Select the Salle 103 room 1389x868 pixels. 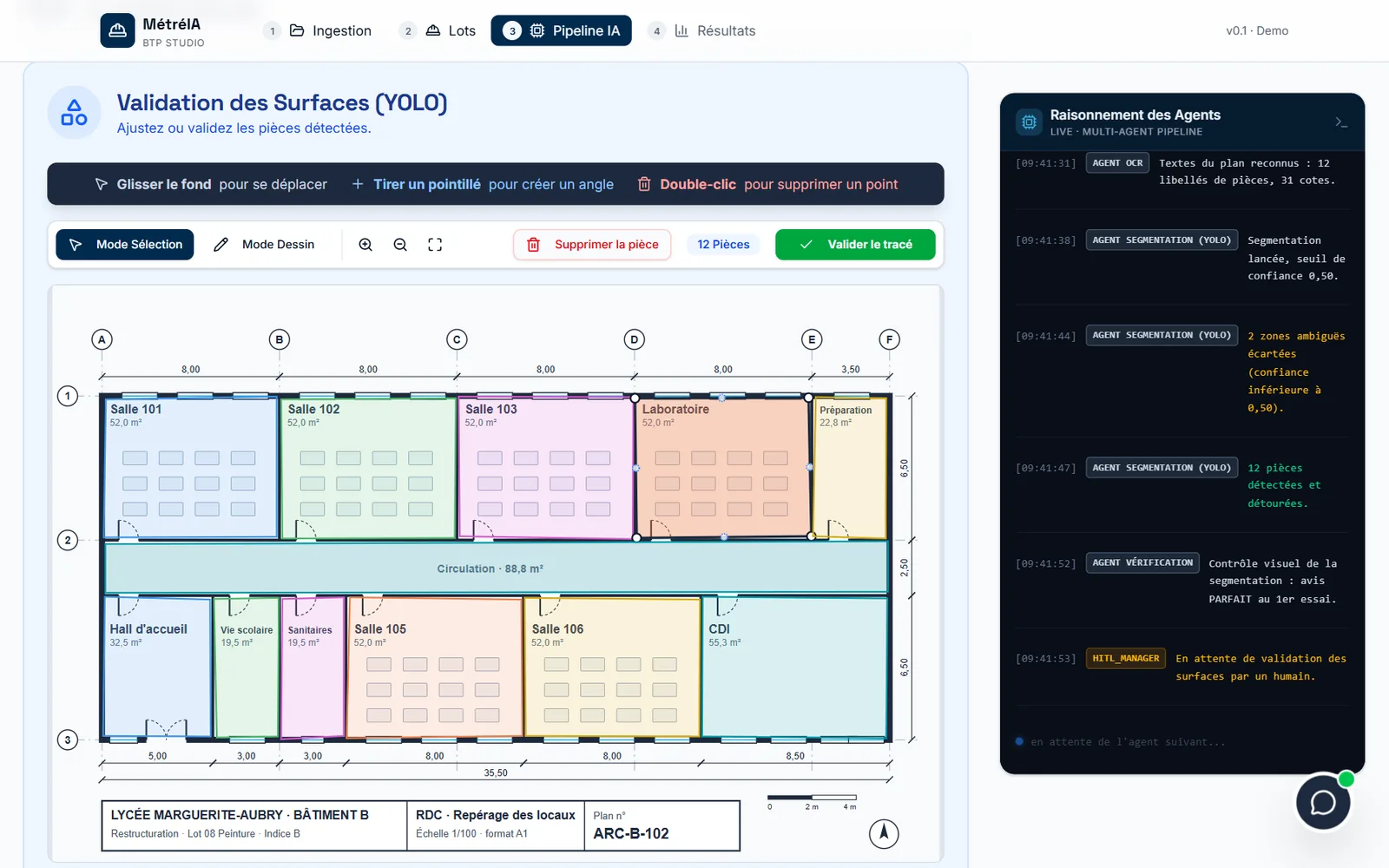click(546, 468)
